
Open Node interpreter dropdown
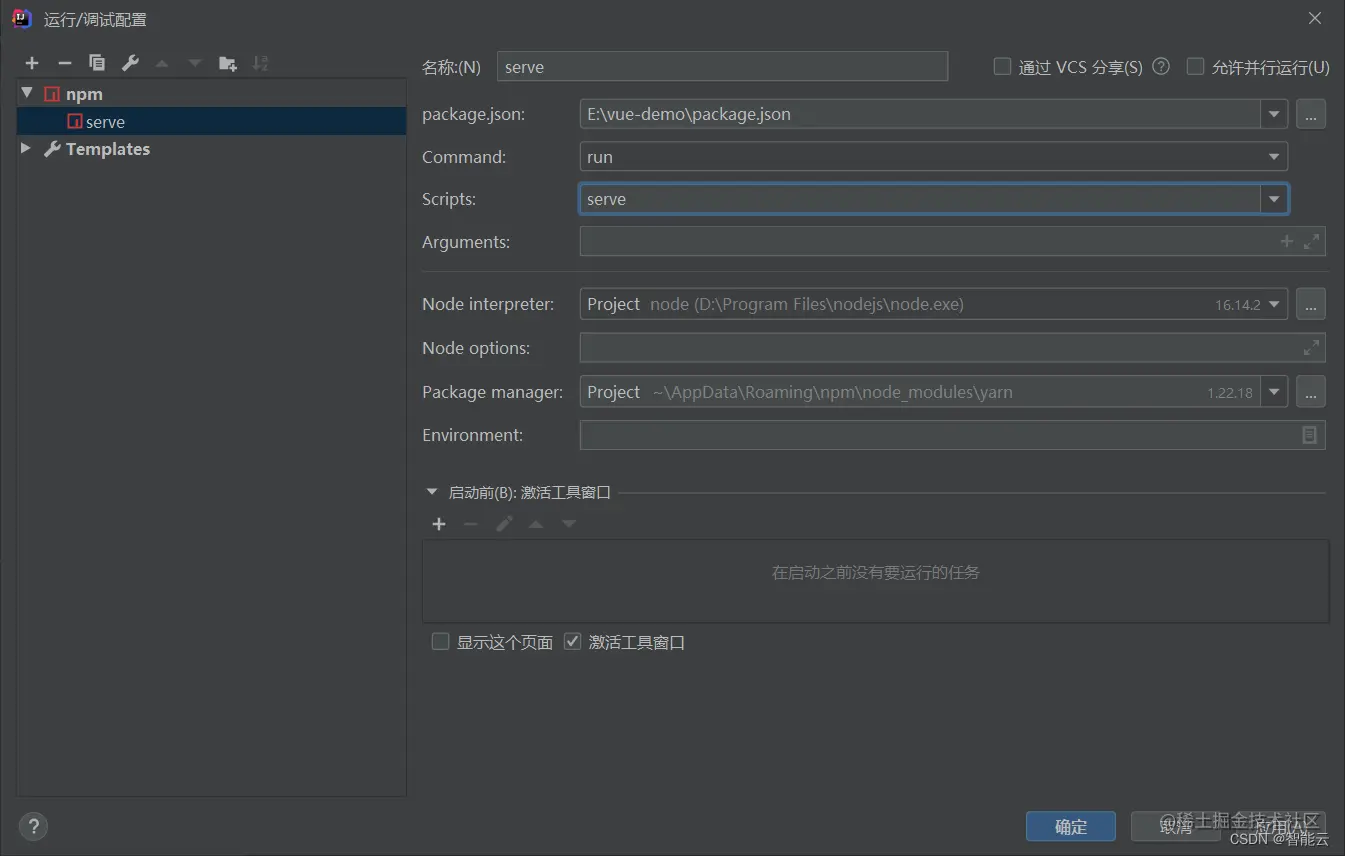pos(1274,304)
